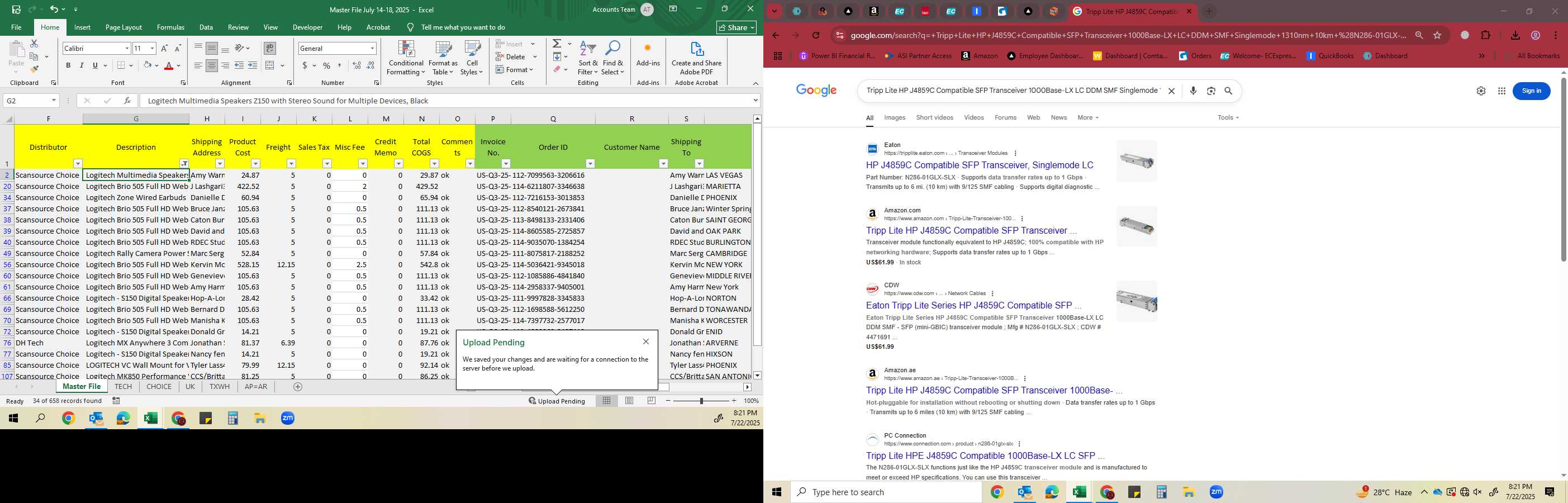The width and height of the screenshot is (1568, 503).
Task: Click the AutoSum sigma icon
Action: click(x=557, y=44)
